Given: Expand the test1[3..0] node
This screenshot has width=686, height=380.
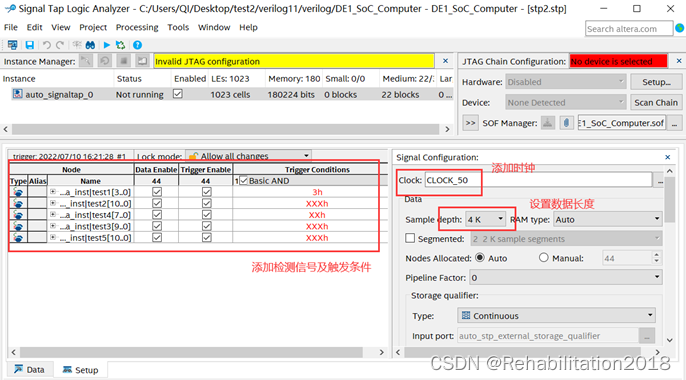Looking at the screenshot, I should (52, 192).
